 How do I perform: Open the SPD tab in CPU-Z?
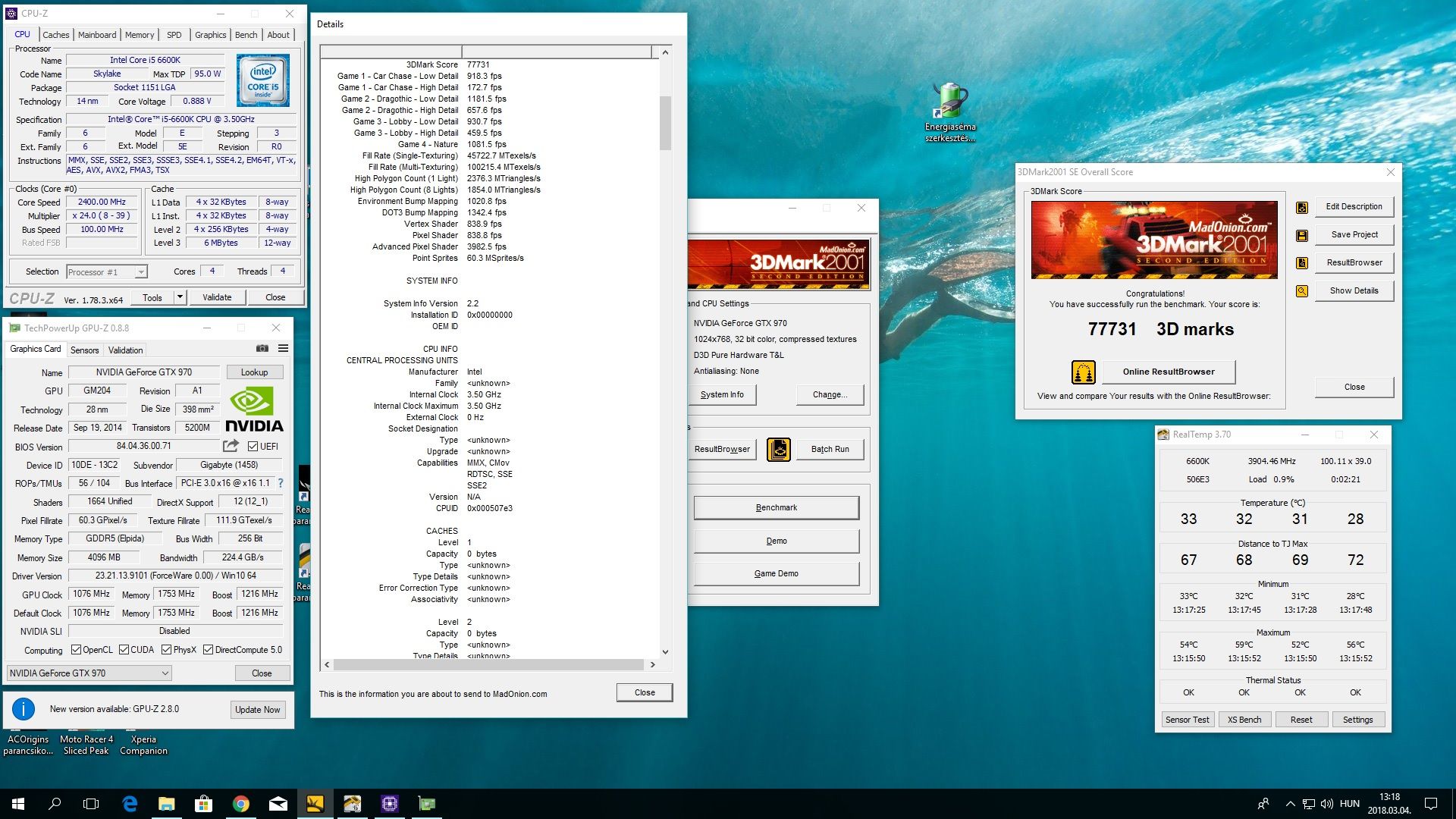click(174, 35)
